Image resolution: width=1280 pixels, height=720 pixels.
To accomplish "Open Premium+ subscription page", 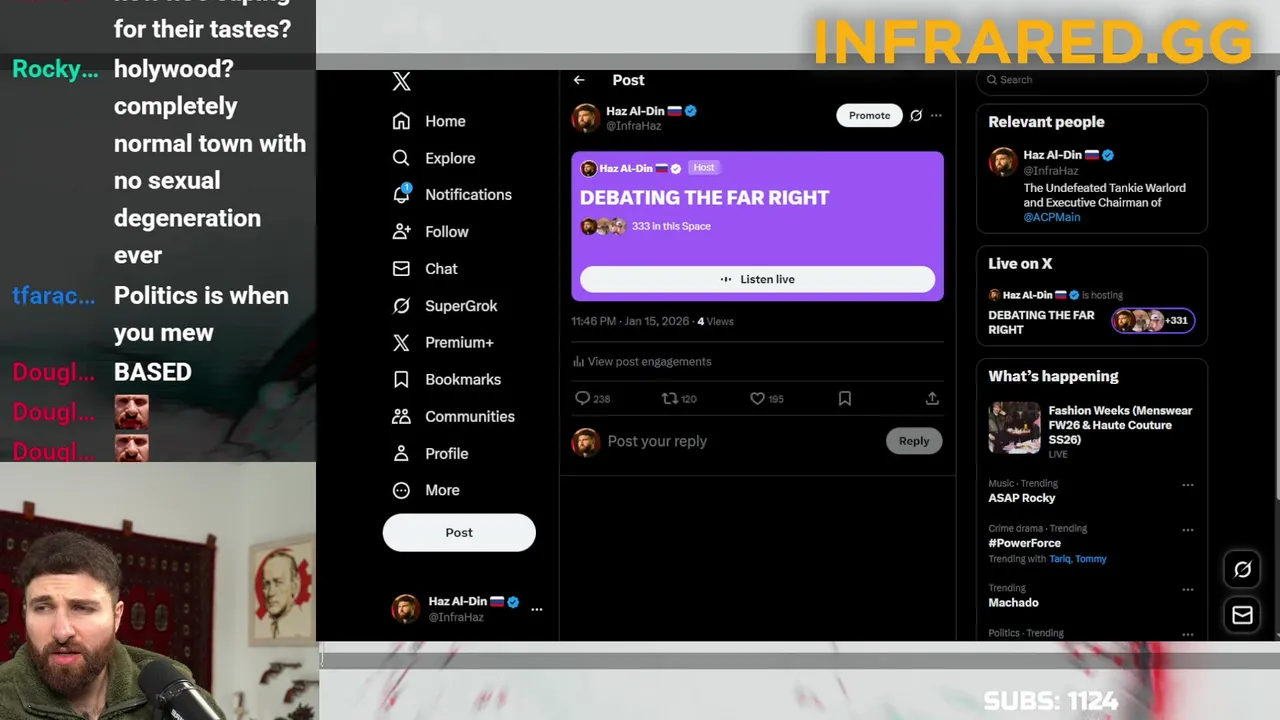I will point(443,343).
